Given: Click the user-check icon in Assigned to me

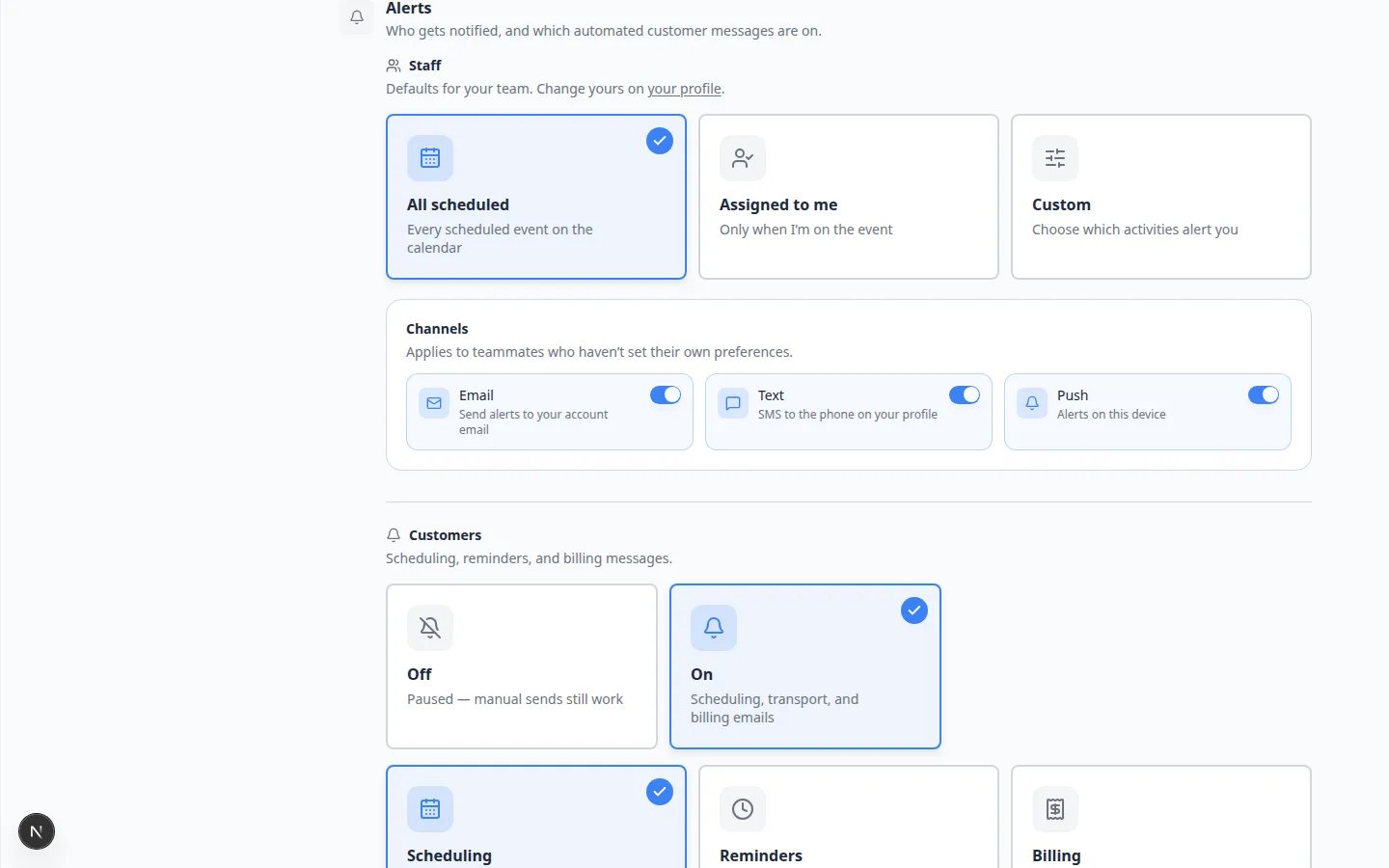Looking at the screenshot, I should pyautogui.click(x=743, y=158).
